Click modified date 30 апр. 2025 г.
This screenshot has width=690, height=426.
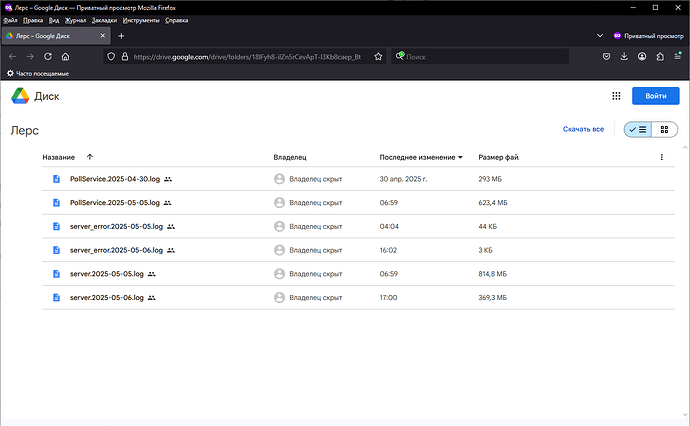tap(403, 179)
